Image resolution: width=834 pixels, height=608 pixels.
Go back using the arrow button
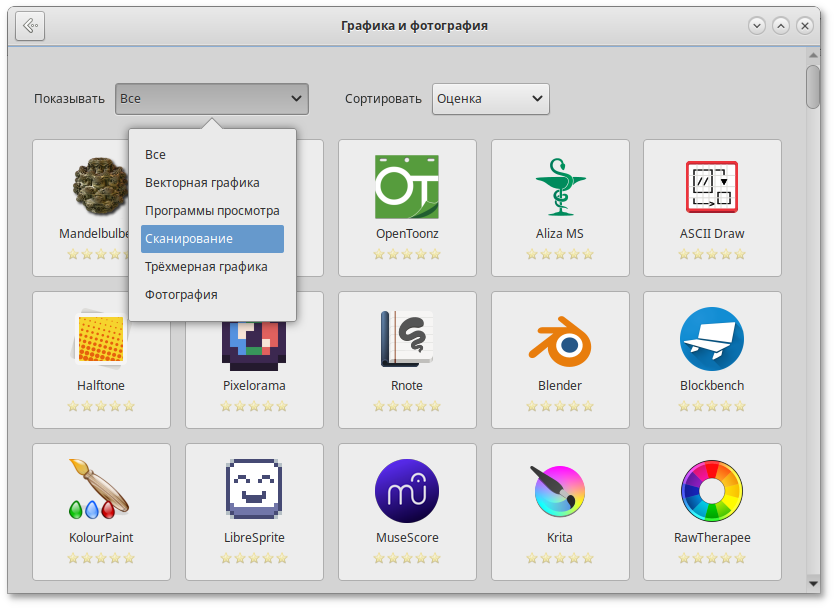pyautogui.click(x=30, y=26)
